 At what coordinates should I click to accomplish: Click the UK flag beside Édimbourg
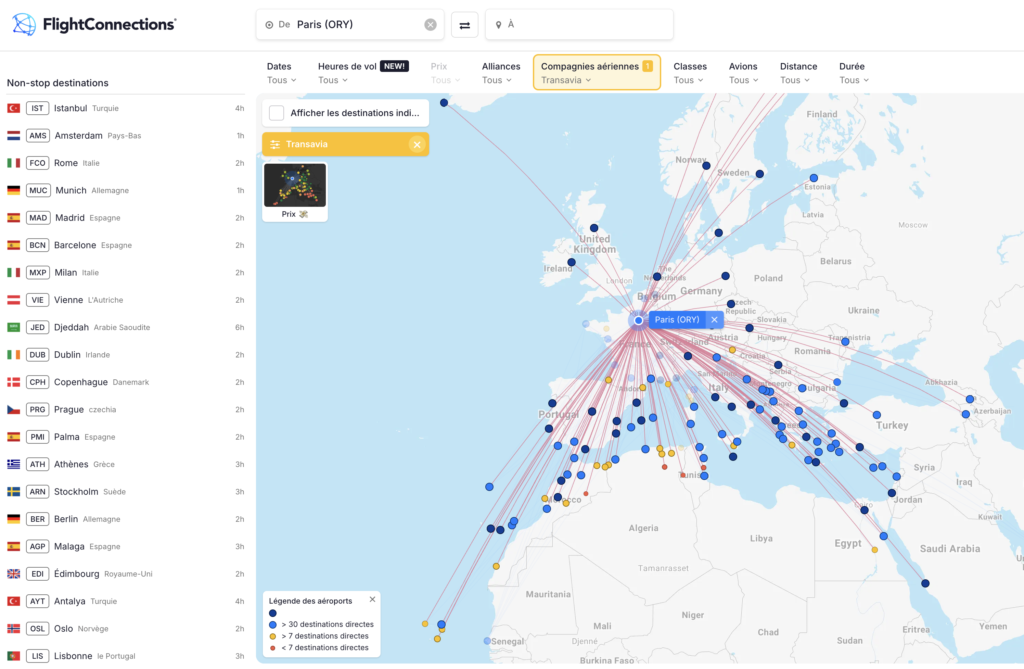[14, 574]
